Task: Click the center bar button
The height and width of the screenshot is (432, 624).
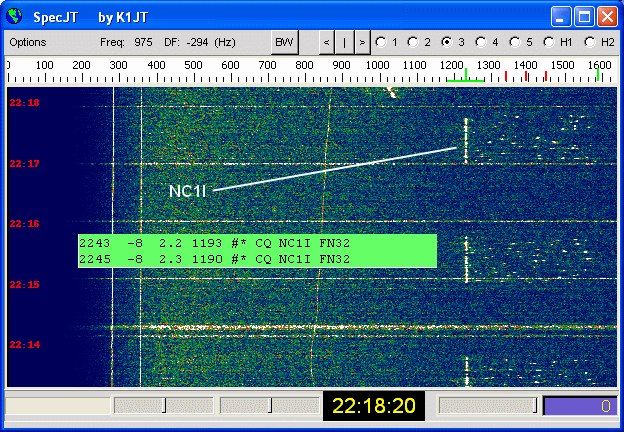Action: click(344, 42)
